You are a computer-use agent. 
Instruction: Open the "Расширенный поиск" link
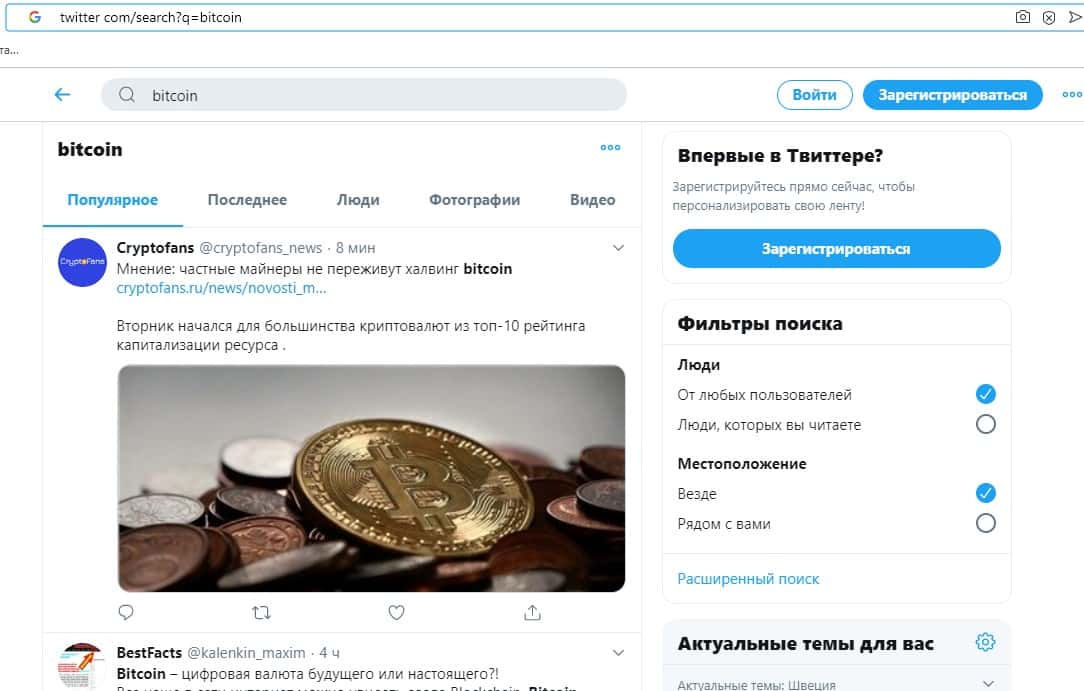748,579
